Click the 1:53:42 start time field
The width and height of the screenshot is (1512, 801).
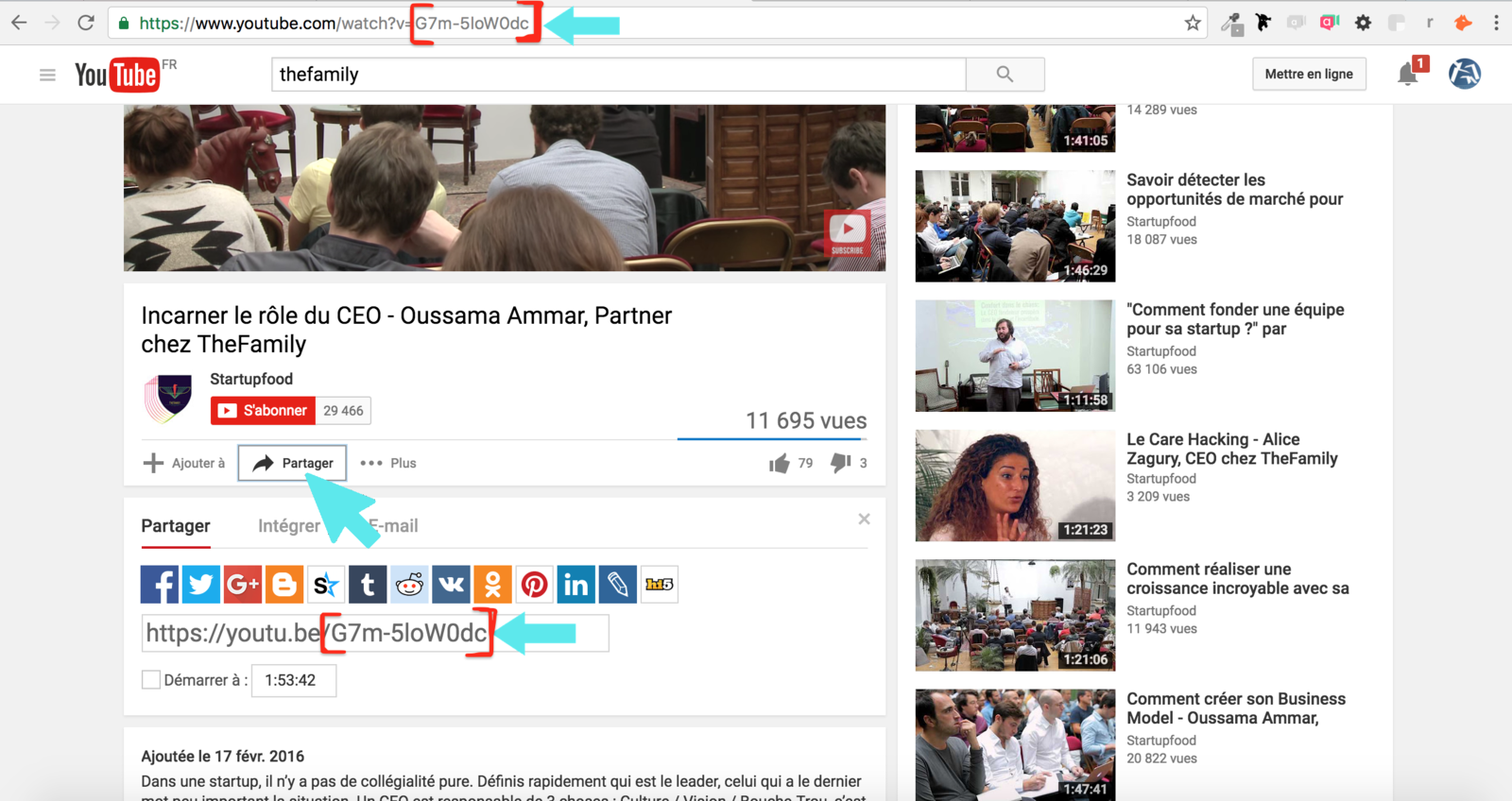(x=294, y=679)
